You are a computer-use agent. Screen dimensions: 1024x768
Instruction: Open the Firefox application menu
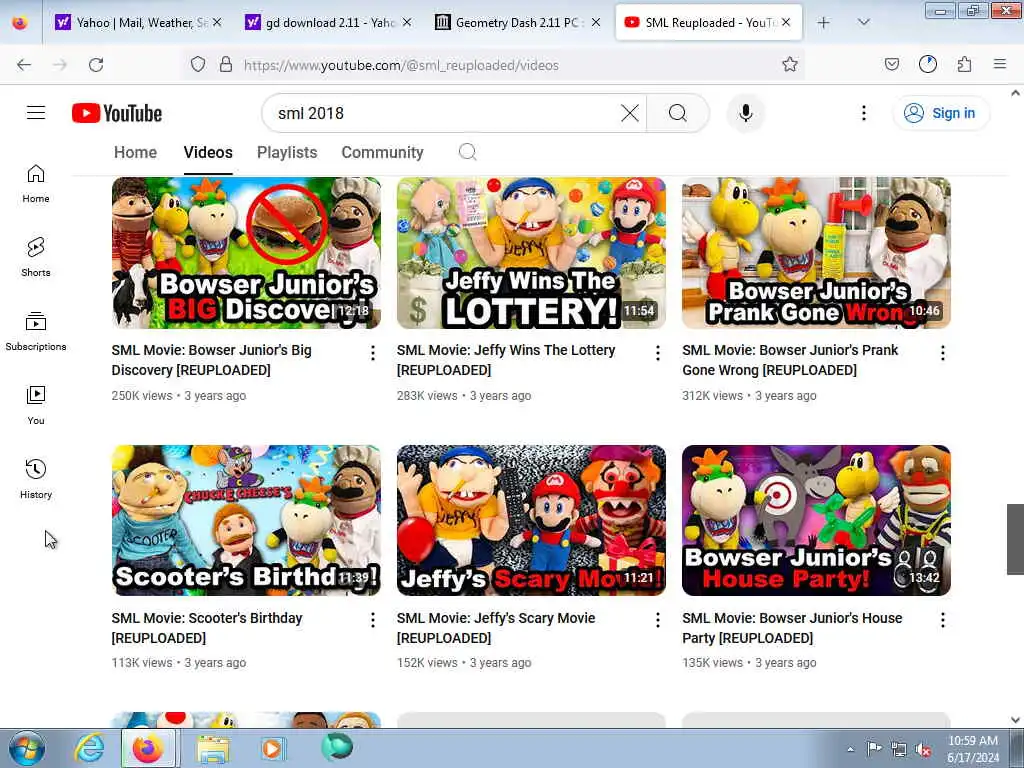999,65
